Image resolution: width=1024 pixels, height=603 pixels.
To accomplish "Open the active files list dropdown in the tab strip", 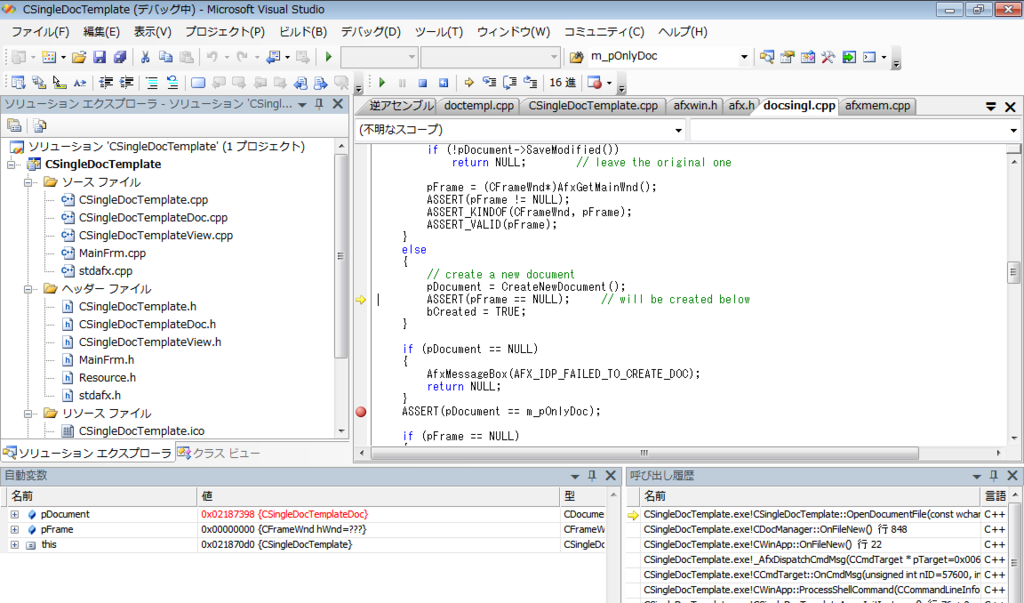I will click(x=991, y=106).
